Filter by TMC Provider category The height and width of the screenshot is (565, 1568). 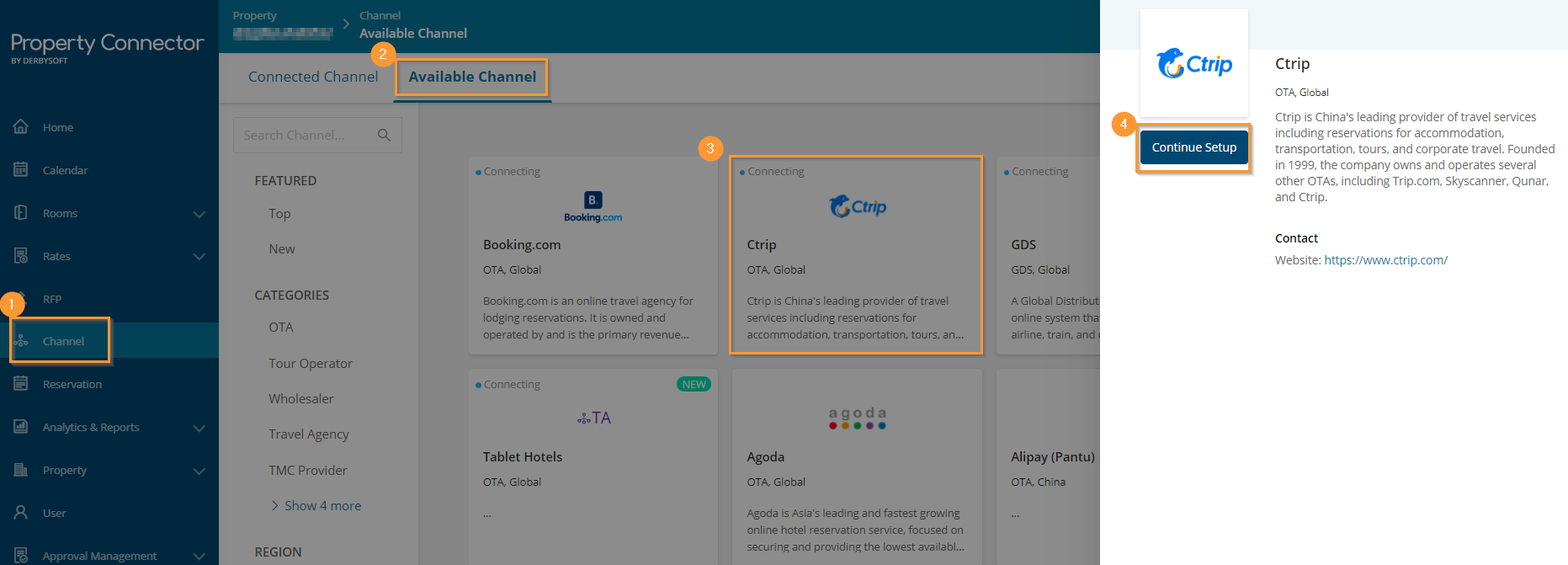click(x=308, y=471)
